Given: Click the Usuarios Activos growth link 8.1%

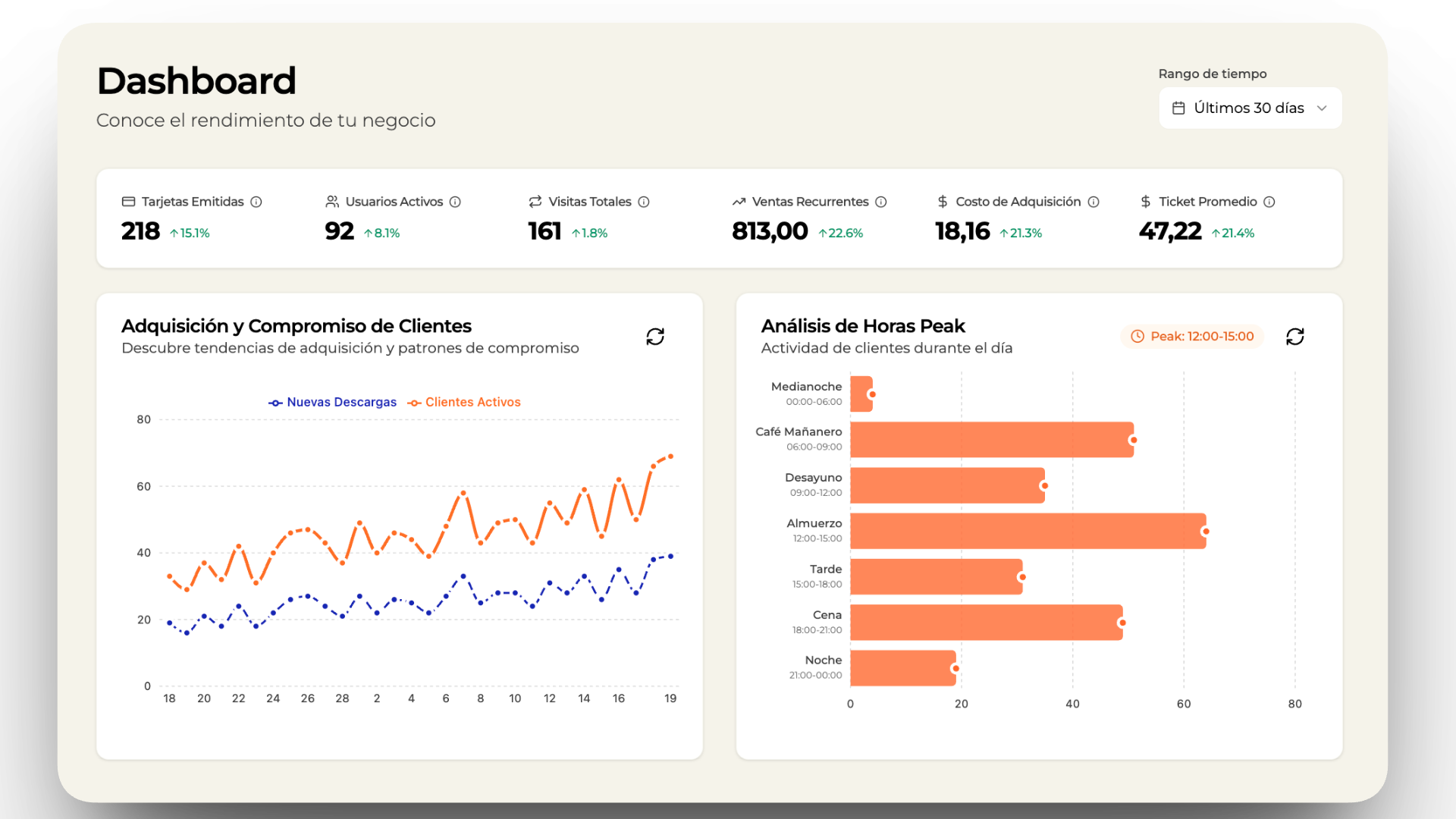Looking at the screenshot, I should pos(382,233).
